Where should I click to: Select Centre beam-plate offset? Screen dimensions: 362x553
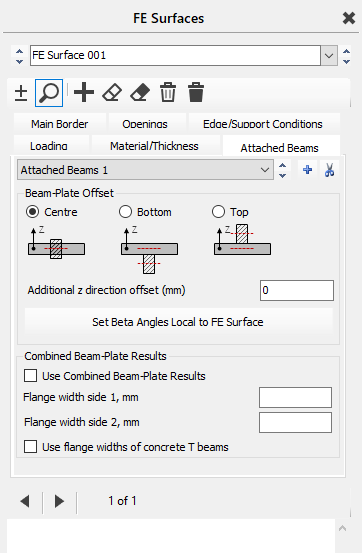point(32,212)
